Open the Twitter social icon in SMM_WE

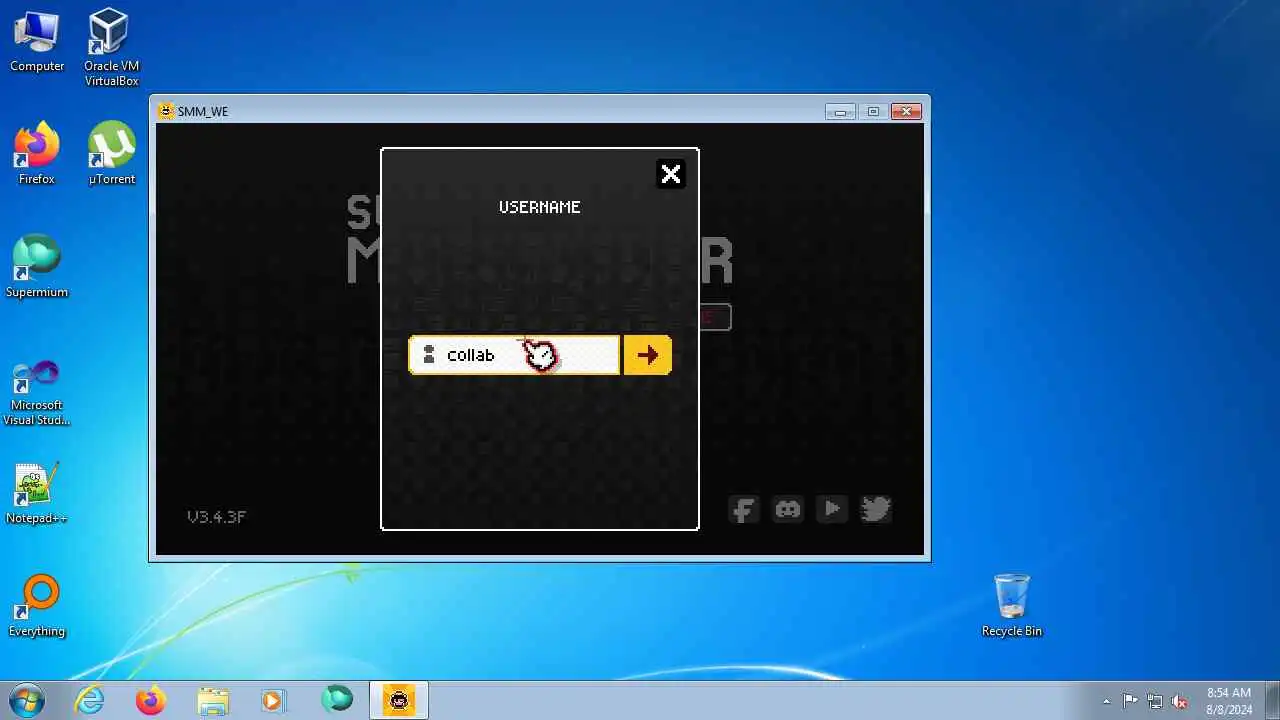coord(876,510)
